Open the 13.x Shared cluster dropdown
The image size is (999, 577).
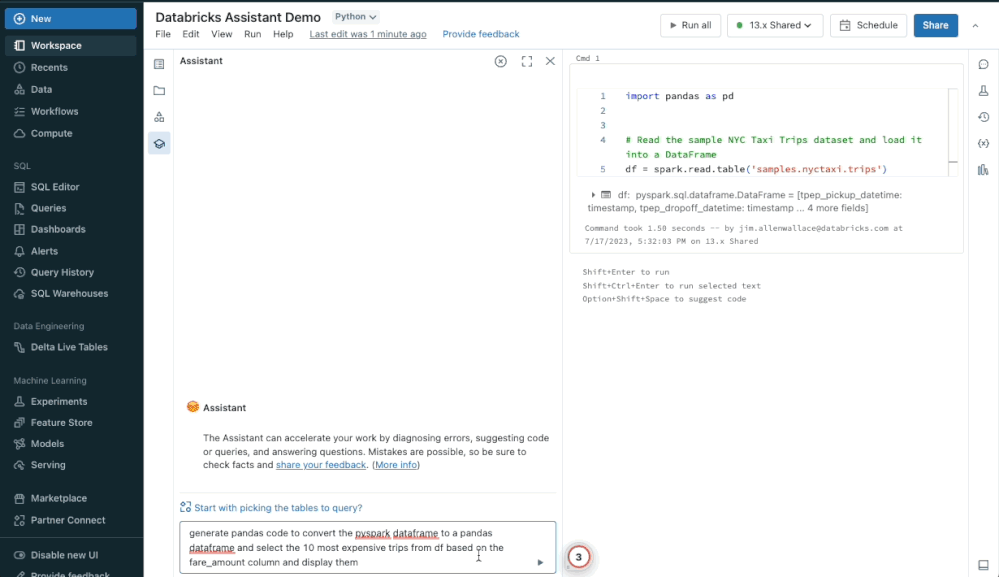coord(775,25)
